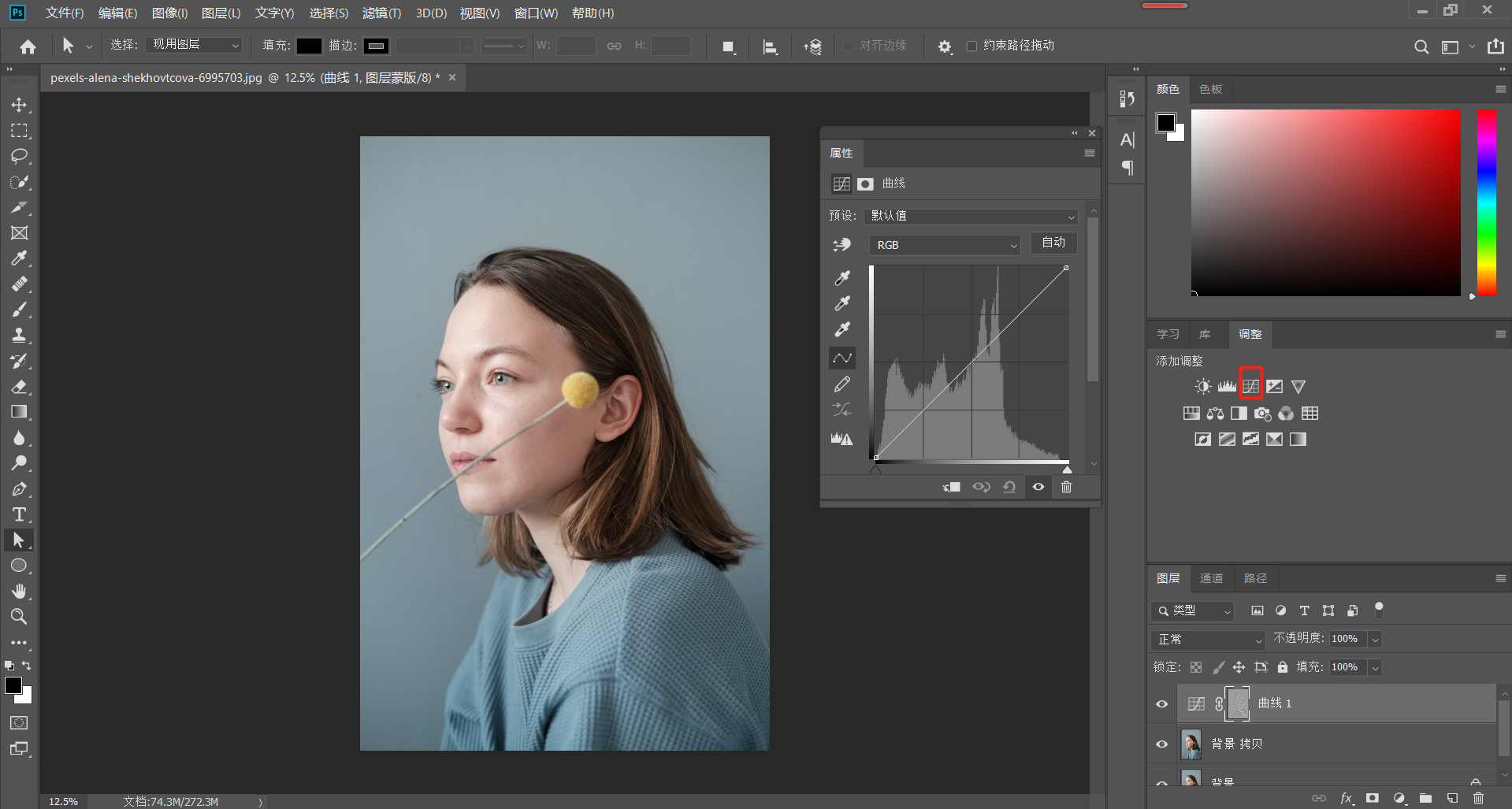
Task: Select the Ellipse shape tool
Action: [19, 566]
